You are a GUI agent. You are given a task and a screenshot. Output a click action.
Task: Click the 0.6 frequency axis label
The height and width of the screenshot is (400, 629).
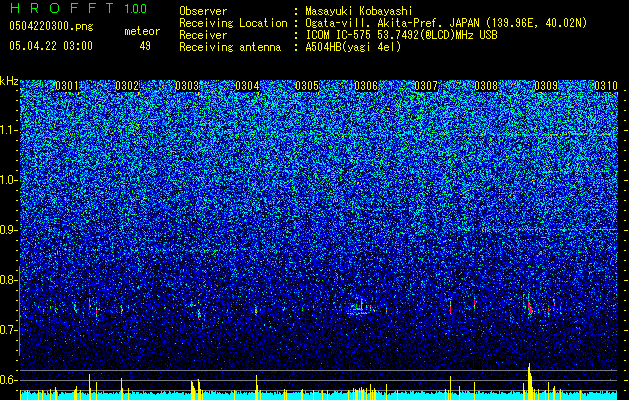tap(8, 380)
